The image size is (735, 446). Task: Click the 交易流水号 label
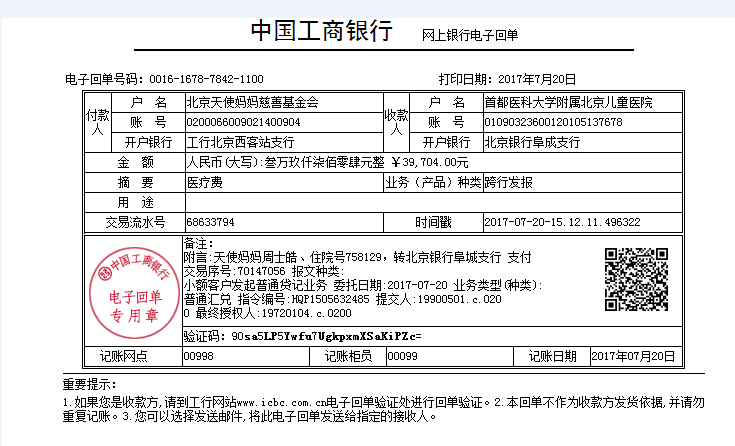tap(135, 222)
